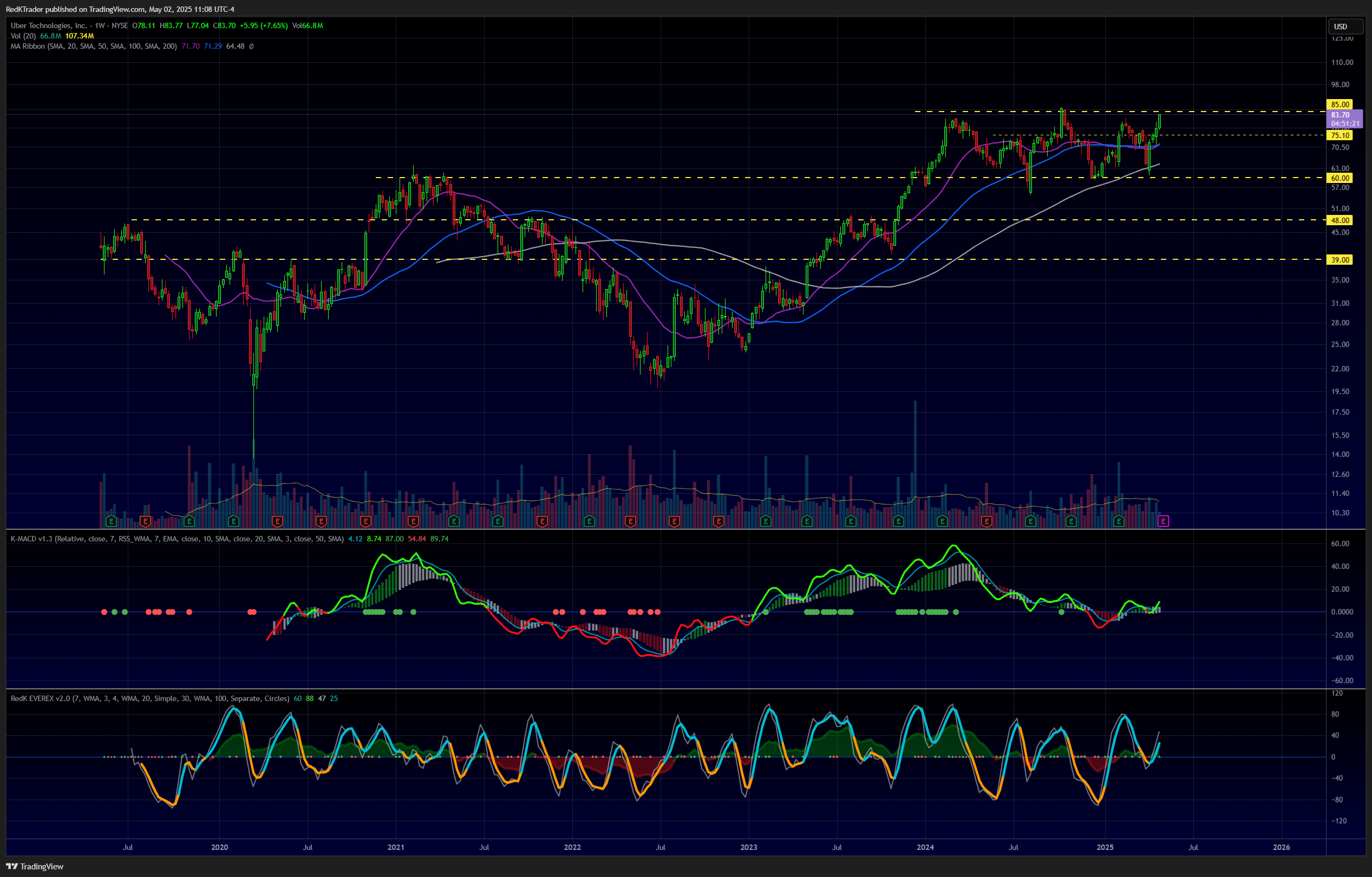Click the MA Ribbon indicator legend

point(94,46)
